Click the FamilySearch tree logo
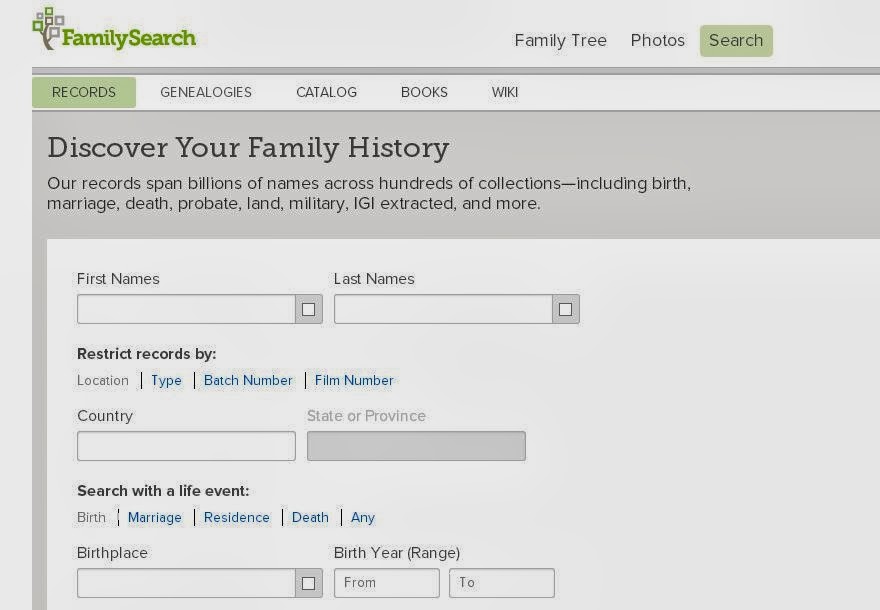The height and width of the screenshot is (610, 880). click(x=48, y=28)
